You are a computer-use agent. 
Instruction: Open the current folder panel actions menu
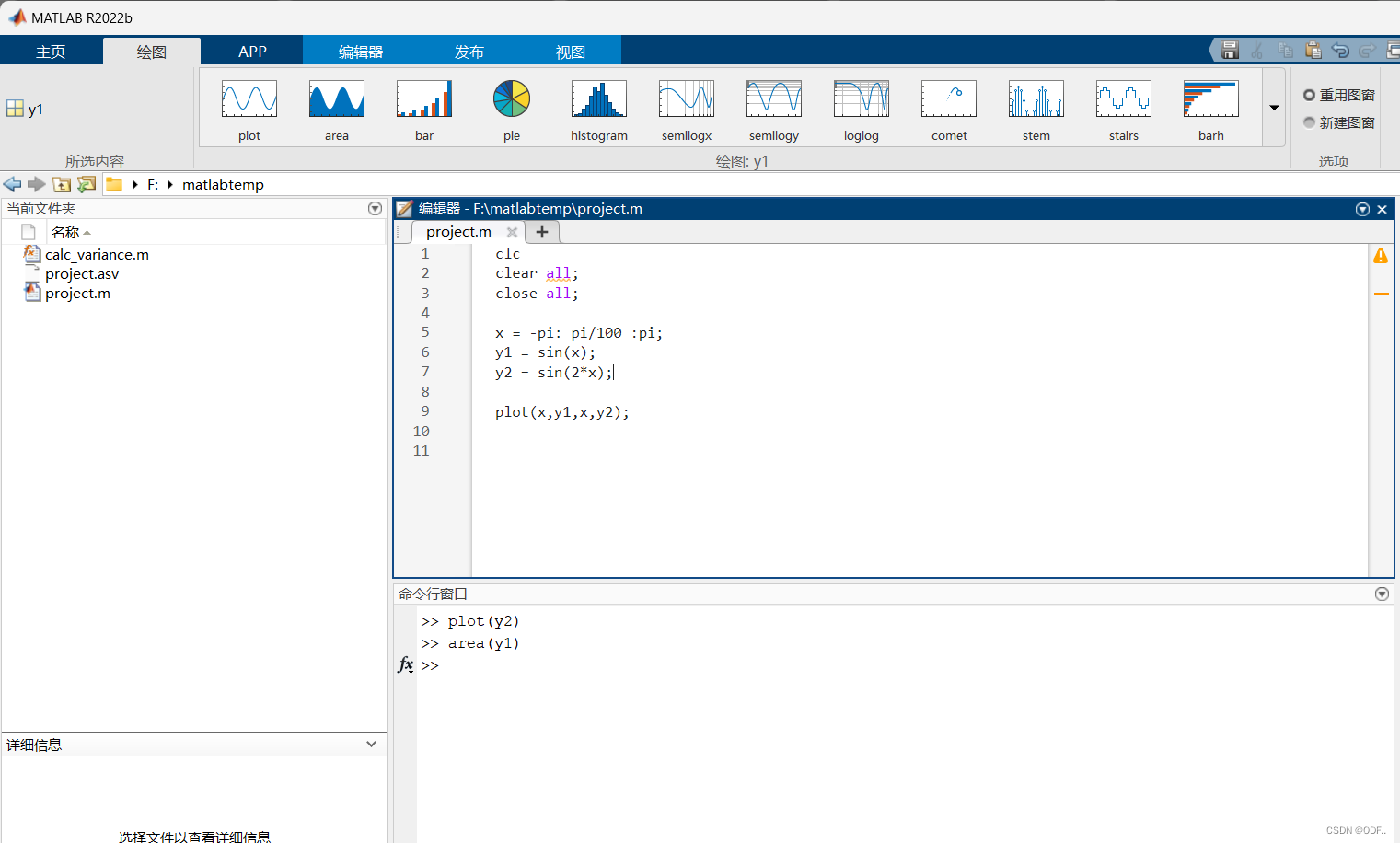coord(375,209)
